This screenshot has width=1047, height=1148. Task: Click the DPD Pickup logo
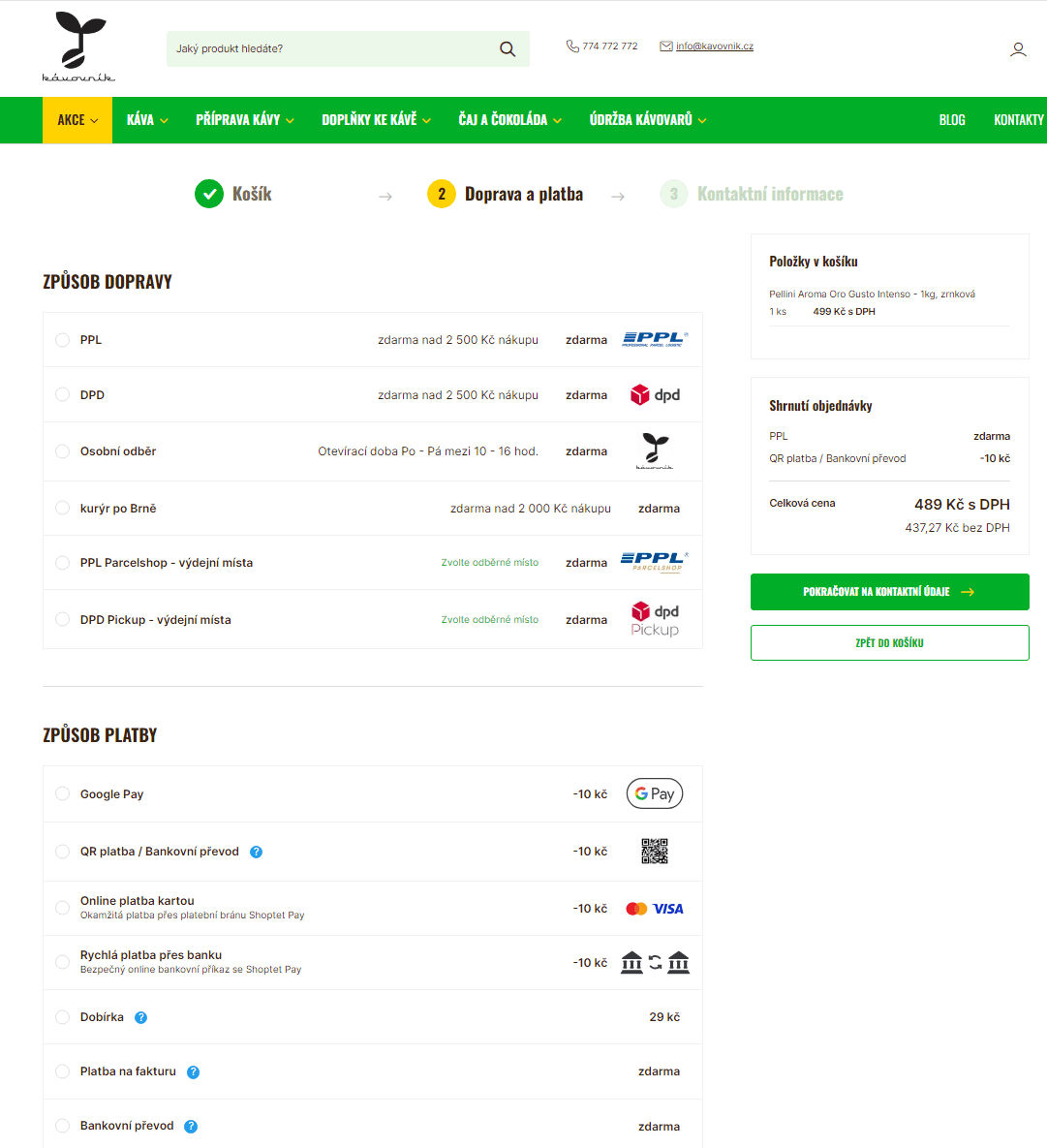(x=655, y=619)
